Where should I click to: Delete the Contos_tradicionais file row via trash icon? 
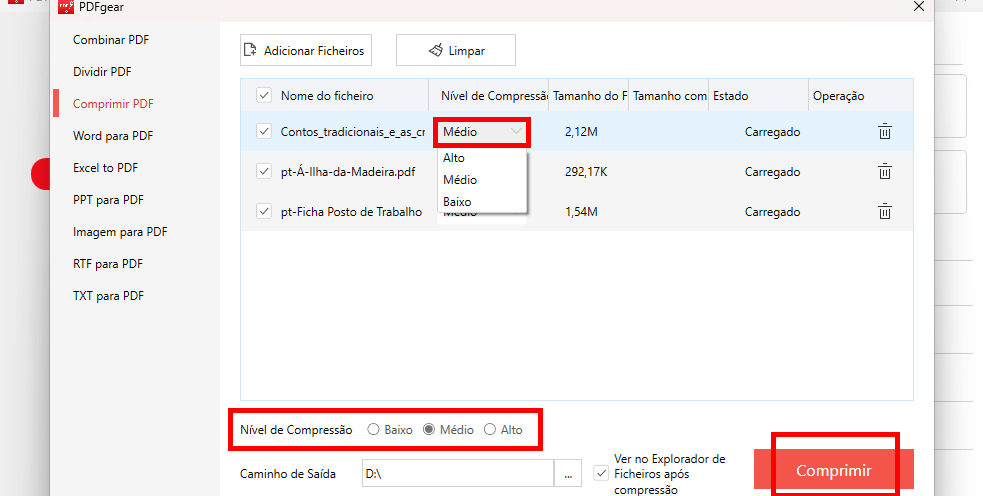(885, 132)
